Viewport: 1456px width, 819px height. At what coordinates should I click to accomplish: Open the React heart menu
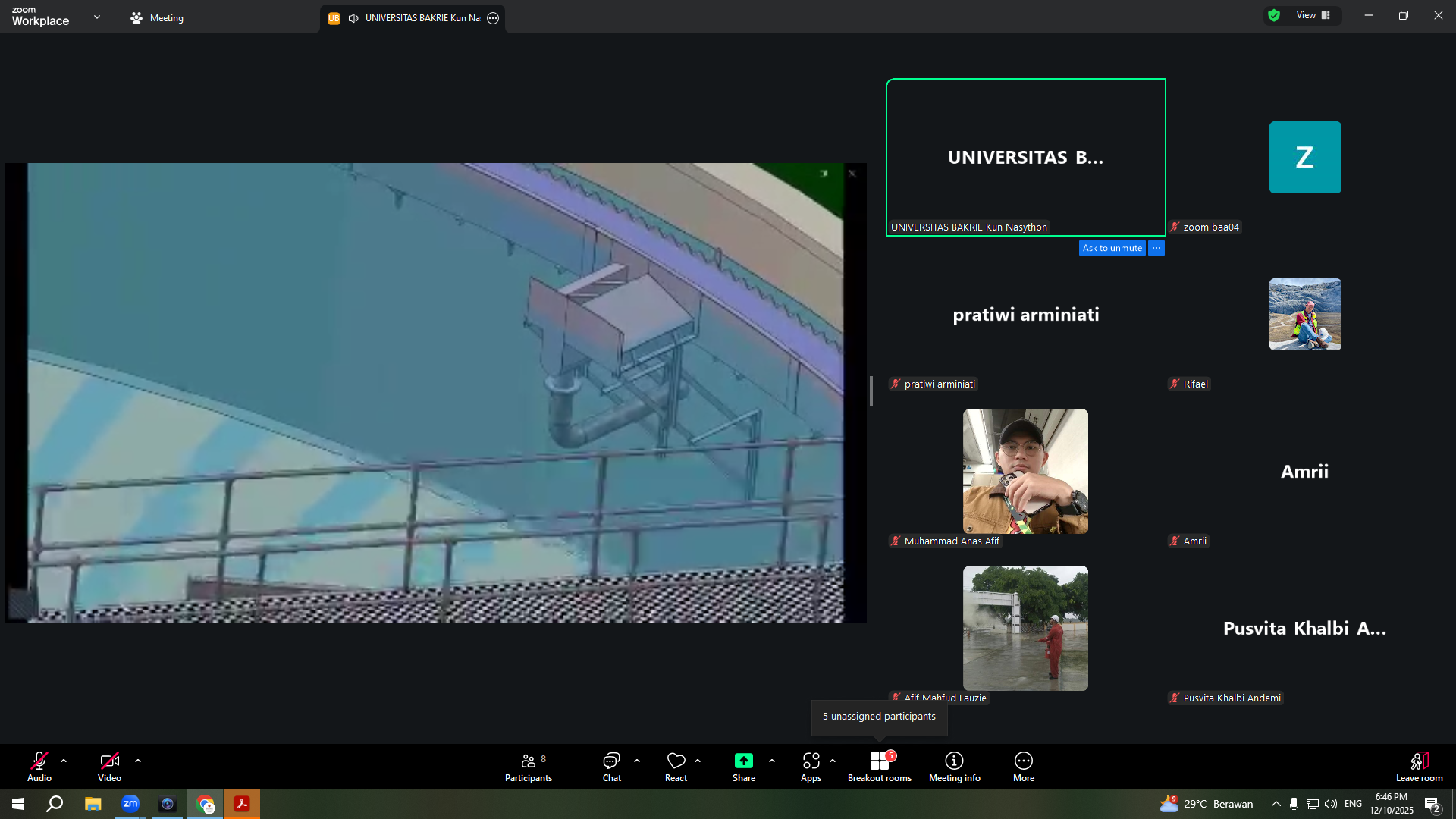tap(676, 767)
